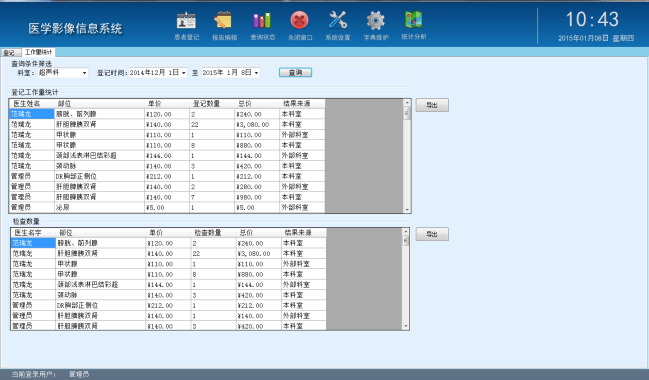Select the 工作量统计 tab
Screen dimensions: 649x380
[38, 52]
